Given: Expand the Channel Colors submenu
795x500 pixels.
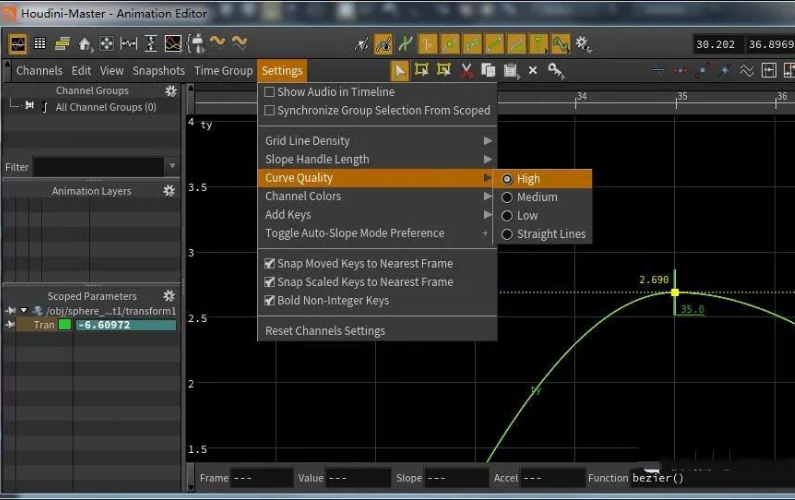Looking at the screenshot, I should [377, 196].
